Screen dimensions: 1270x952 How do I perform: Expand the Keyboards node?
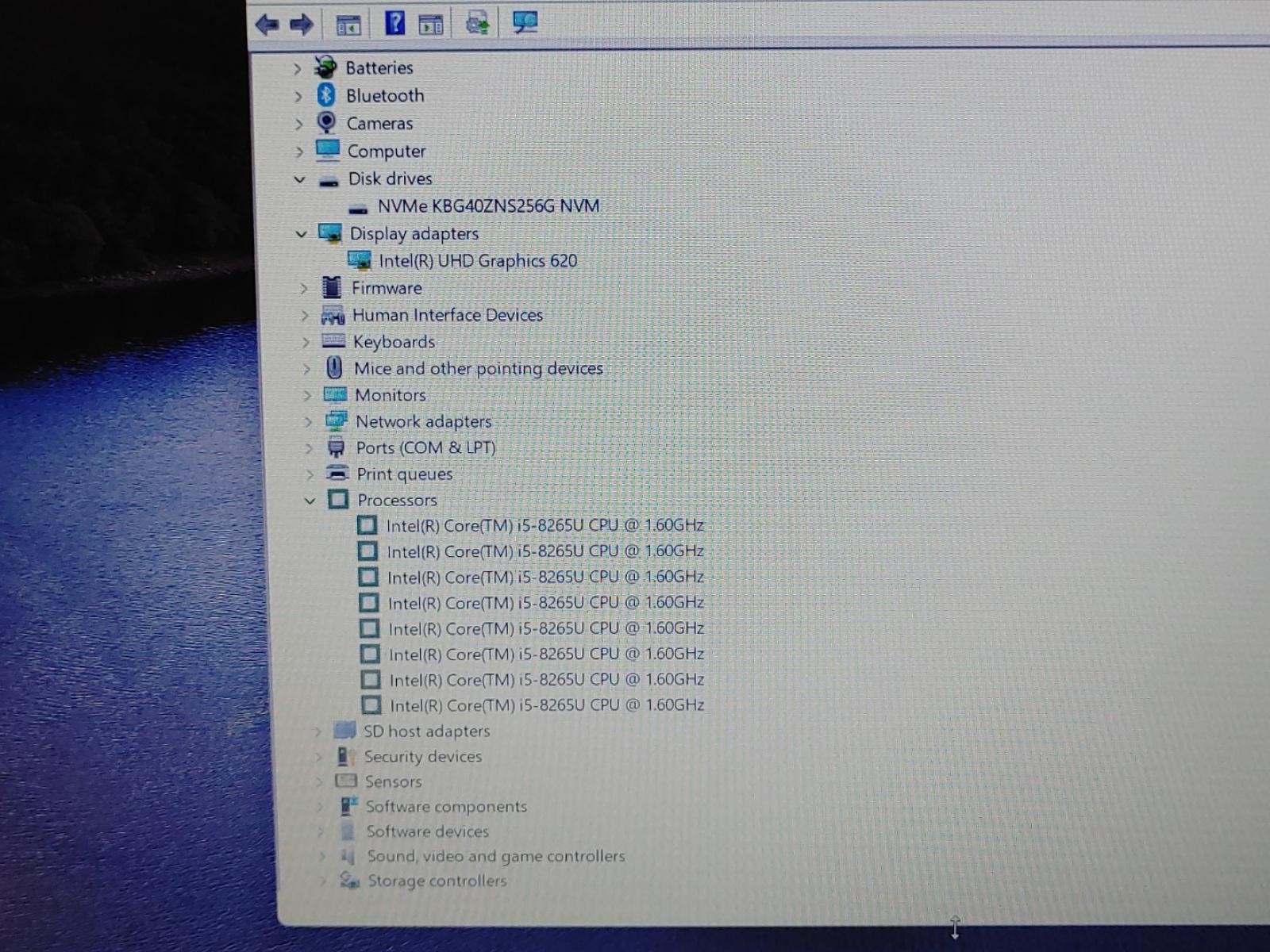306,343
